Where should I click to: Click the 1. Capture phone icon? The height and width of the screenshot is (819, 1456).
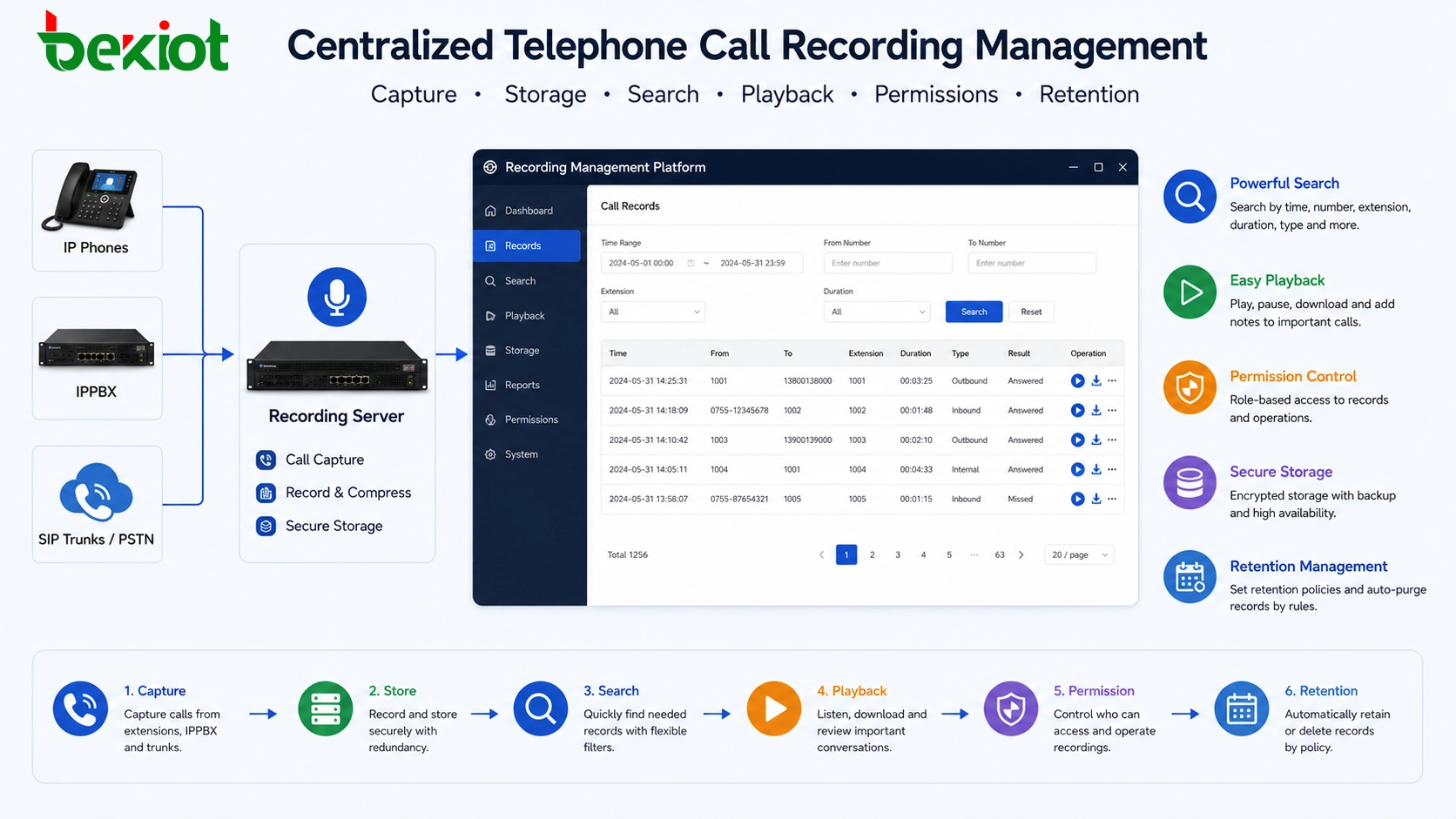[x=80, y=708]
